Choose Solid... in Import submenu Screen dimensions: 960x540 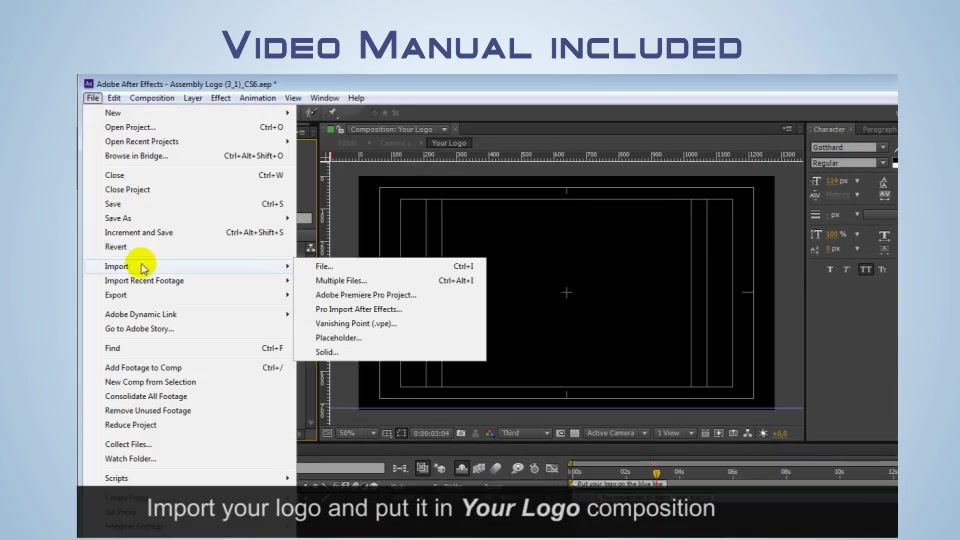pos(390,352)
